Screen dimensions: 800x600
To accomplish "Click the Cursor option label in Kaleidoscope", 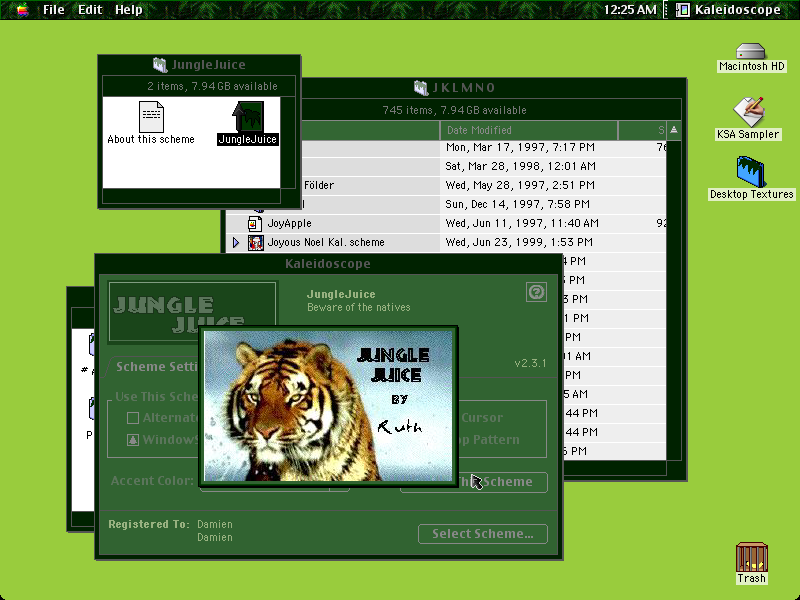I will coord(482,418).
